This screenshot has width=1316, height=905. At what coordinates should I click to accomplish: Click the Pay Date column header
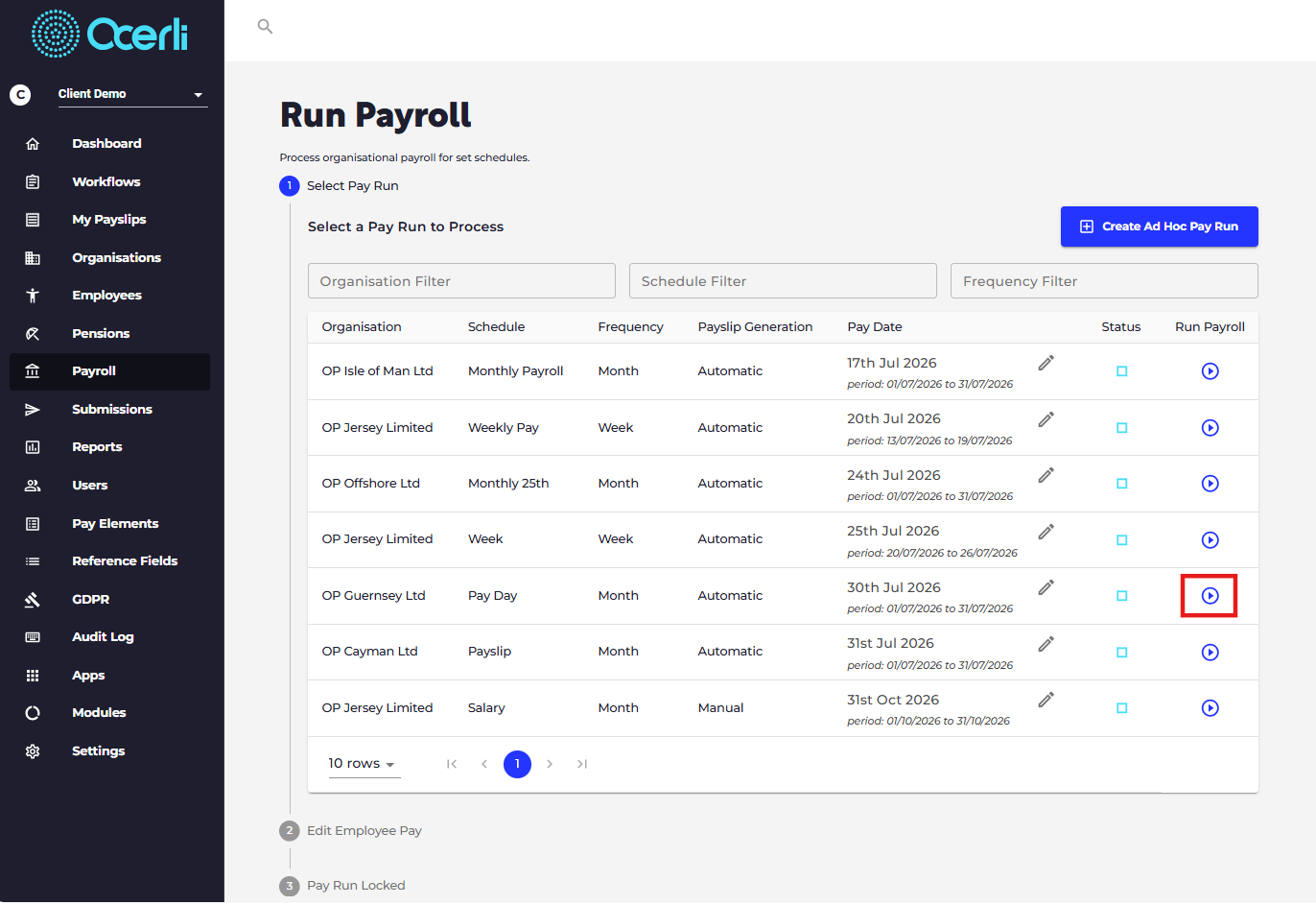point(875,327)
